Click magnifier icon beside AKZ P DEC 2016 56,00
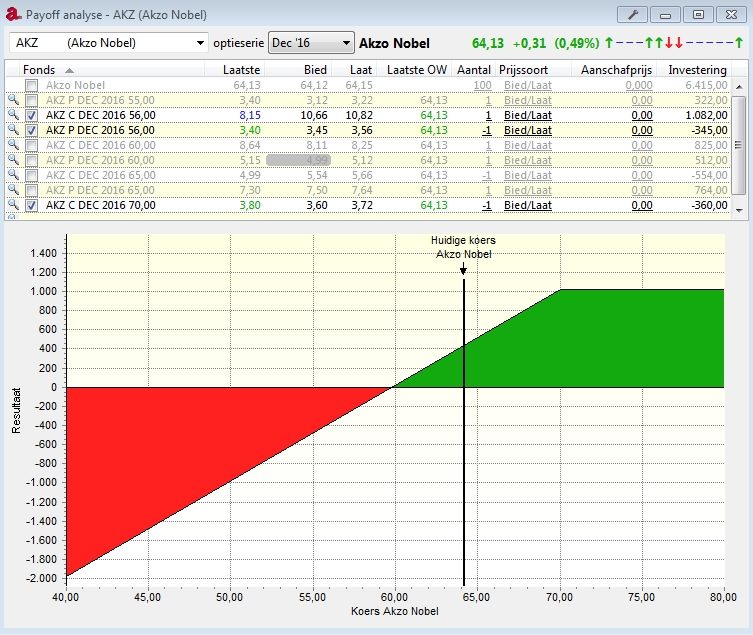753x635 pixels. pyautogui.click(x=13, y=131)
